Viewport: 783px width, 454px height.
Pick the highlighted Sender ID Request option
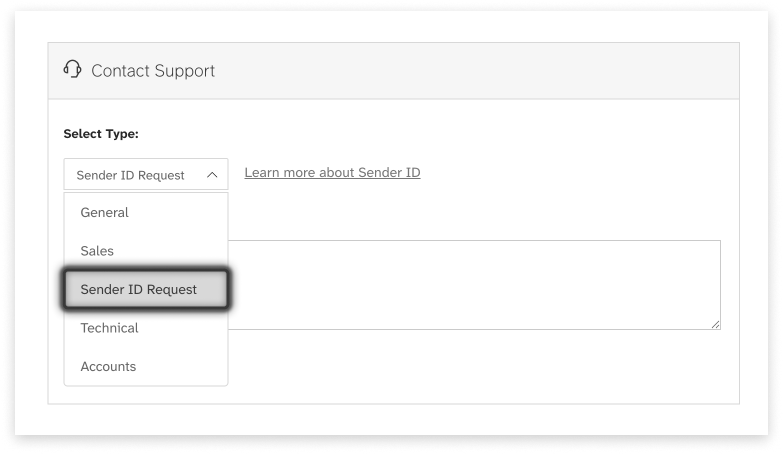[x=139, y=290]
